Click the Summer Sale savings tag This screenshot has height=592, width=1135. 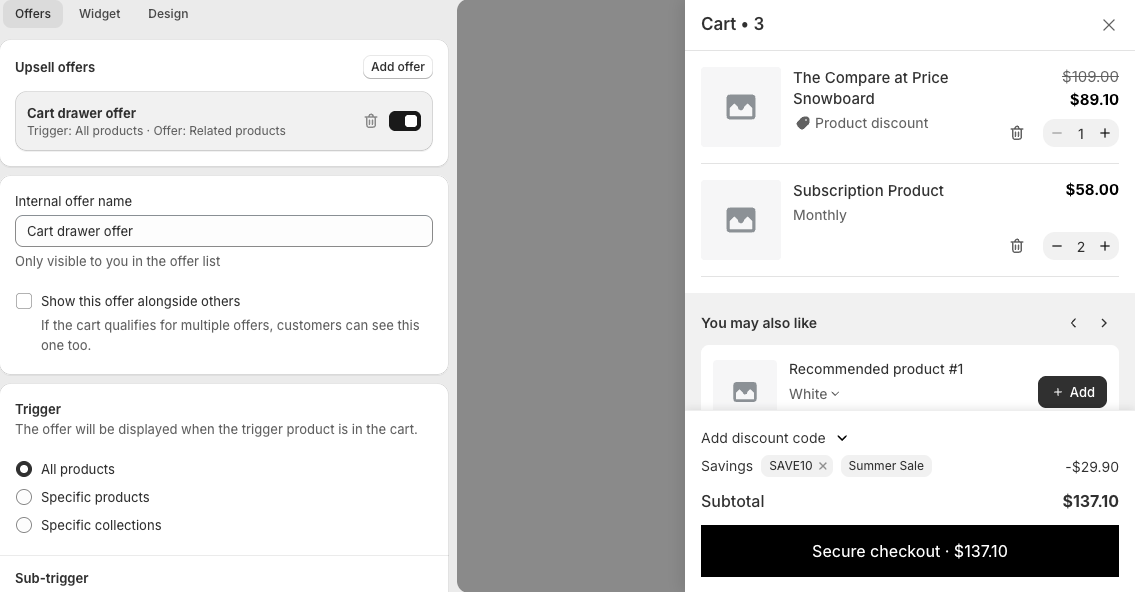pyautogui.click(x=886, y=466)
